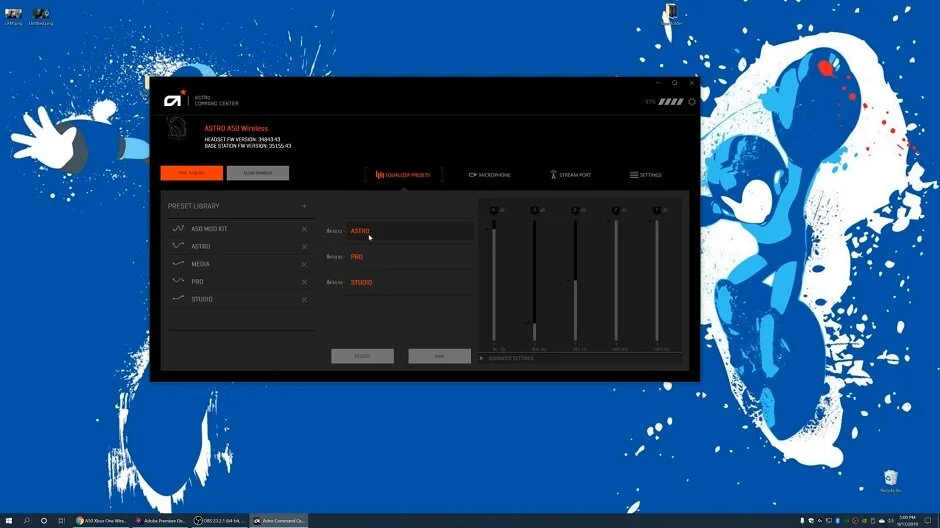Click the Astro logo in the header
Screen dimensions: 940x528
174,99
